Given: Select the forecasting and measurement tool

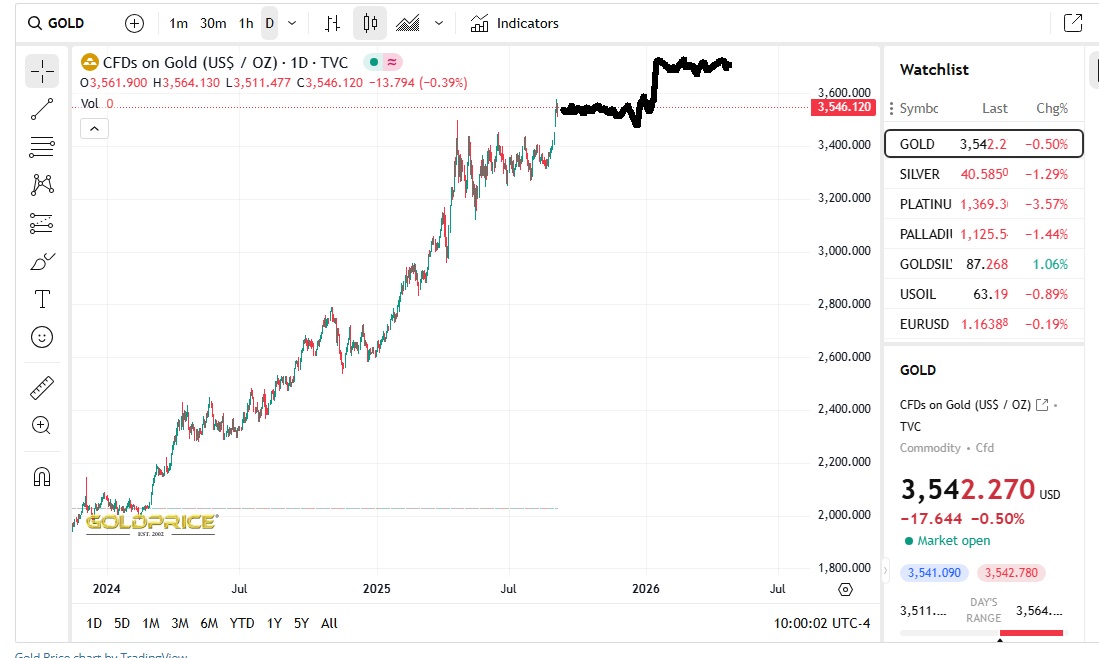Looking at the screenshot, I should tap(42, 223).
